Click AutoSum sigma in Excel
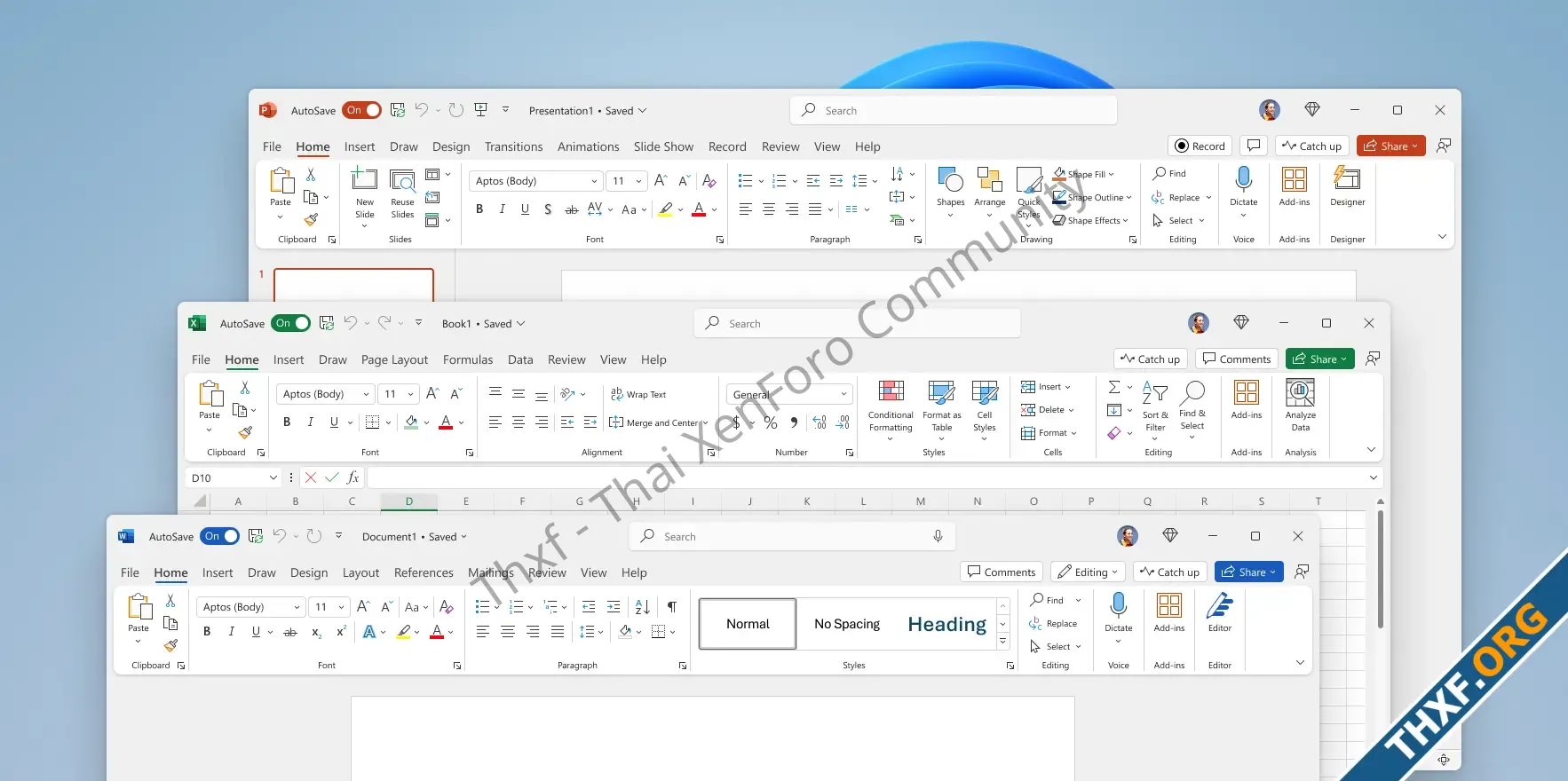Viewport: 1568px width, 781px height. pyautogui.click(x=1114, y=387)
